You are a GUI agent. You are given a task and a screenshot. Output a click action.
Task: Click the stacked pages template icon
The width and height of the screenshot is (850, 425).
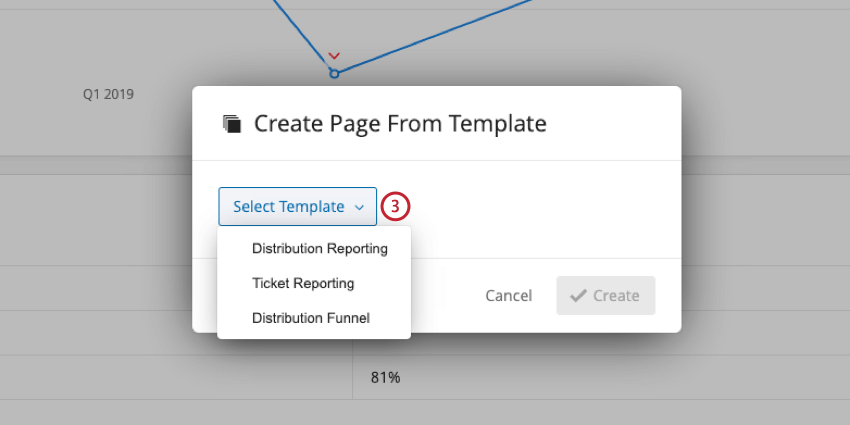click(232, 124)
